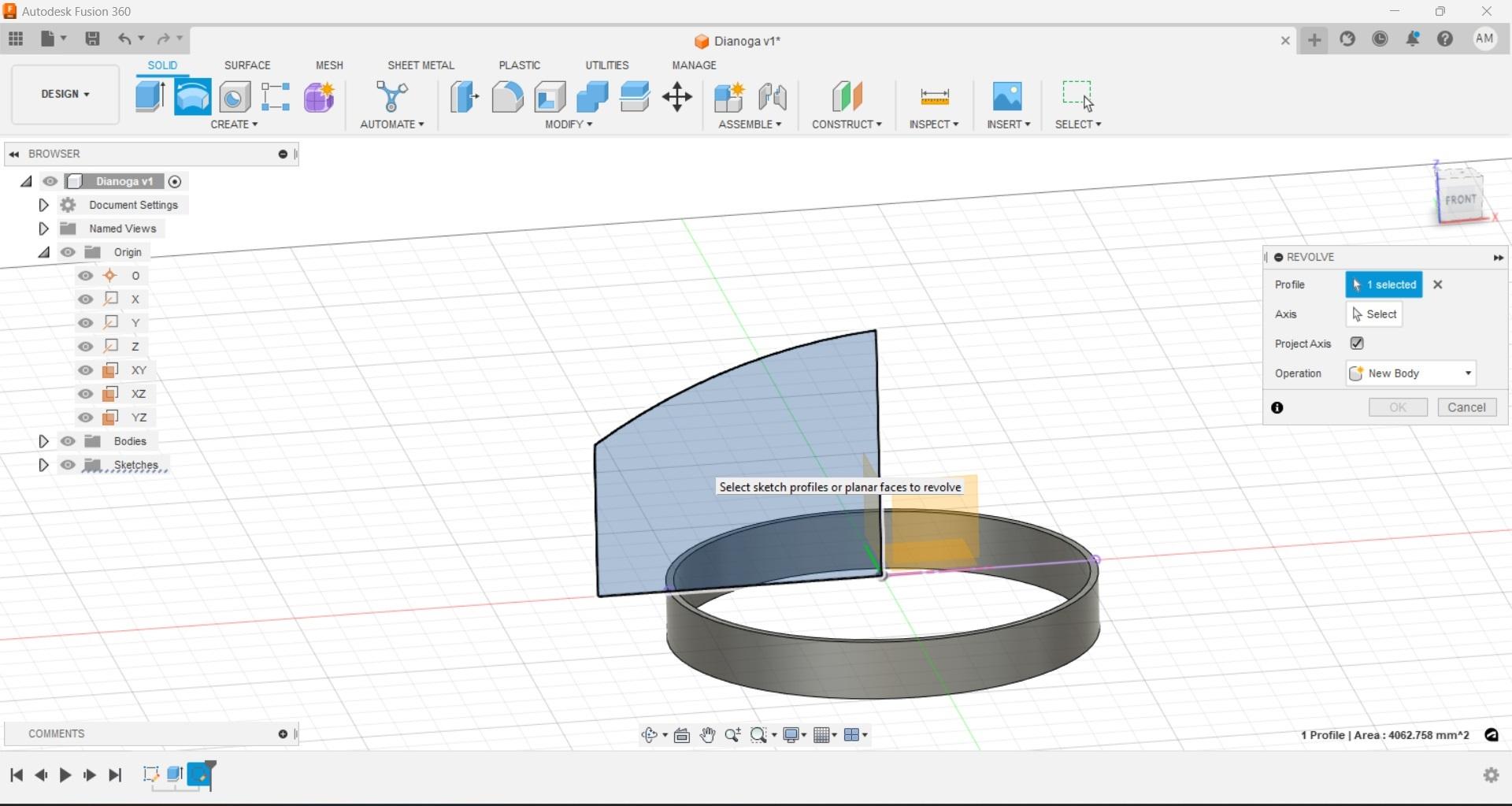Screen dimensions: 1512x806
Task: Open the CREATE dropdown menu
Action: [234, 124]
